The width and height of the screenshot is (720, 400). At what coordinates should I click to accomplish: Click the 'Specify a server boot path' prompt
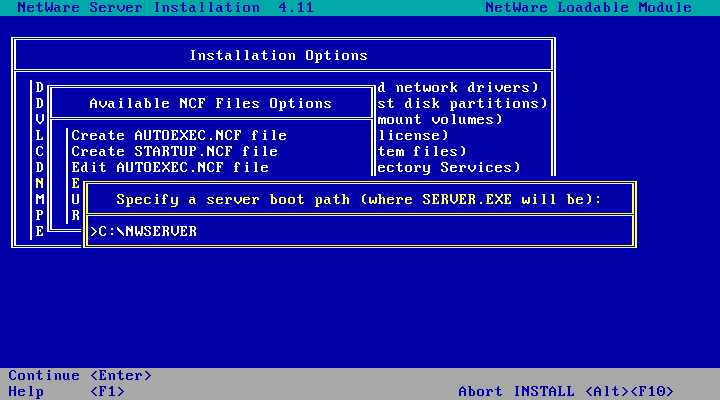[359, 199]
